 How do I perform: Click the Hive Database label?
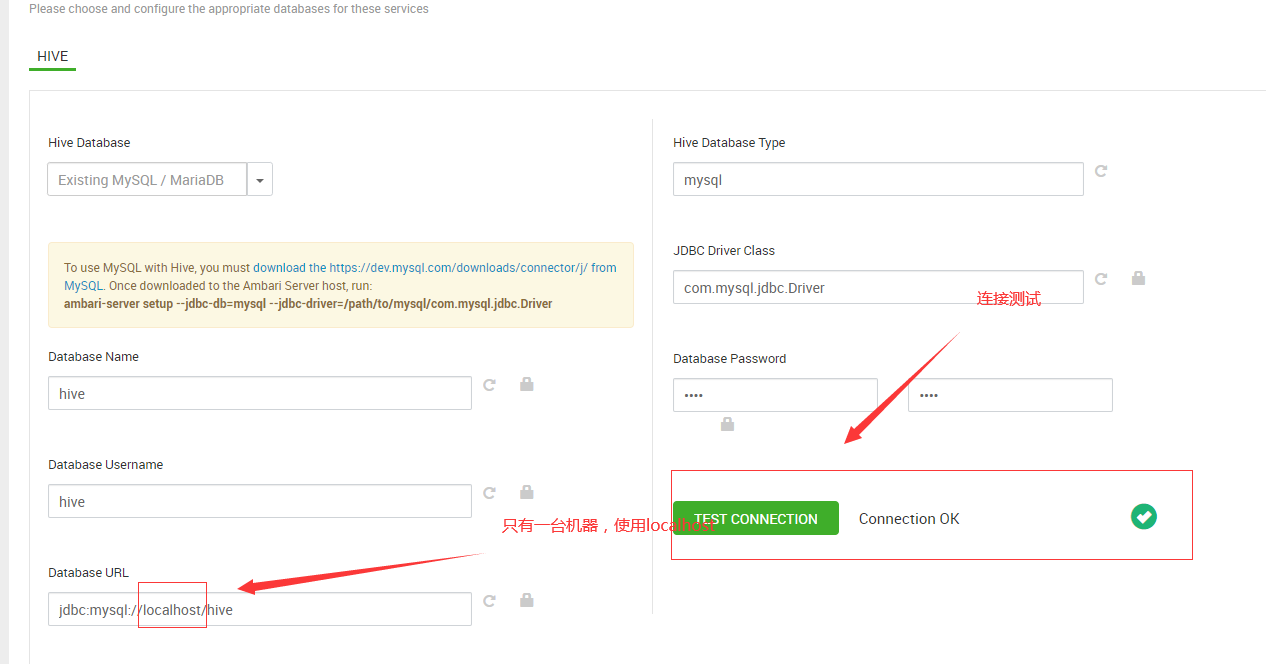pyautogui.click(x=89, y=143)
